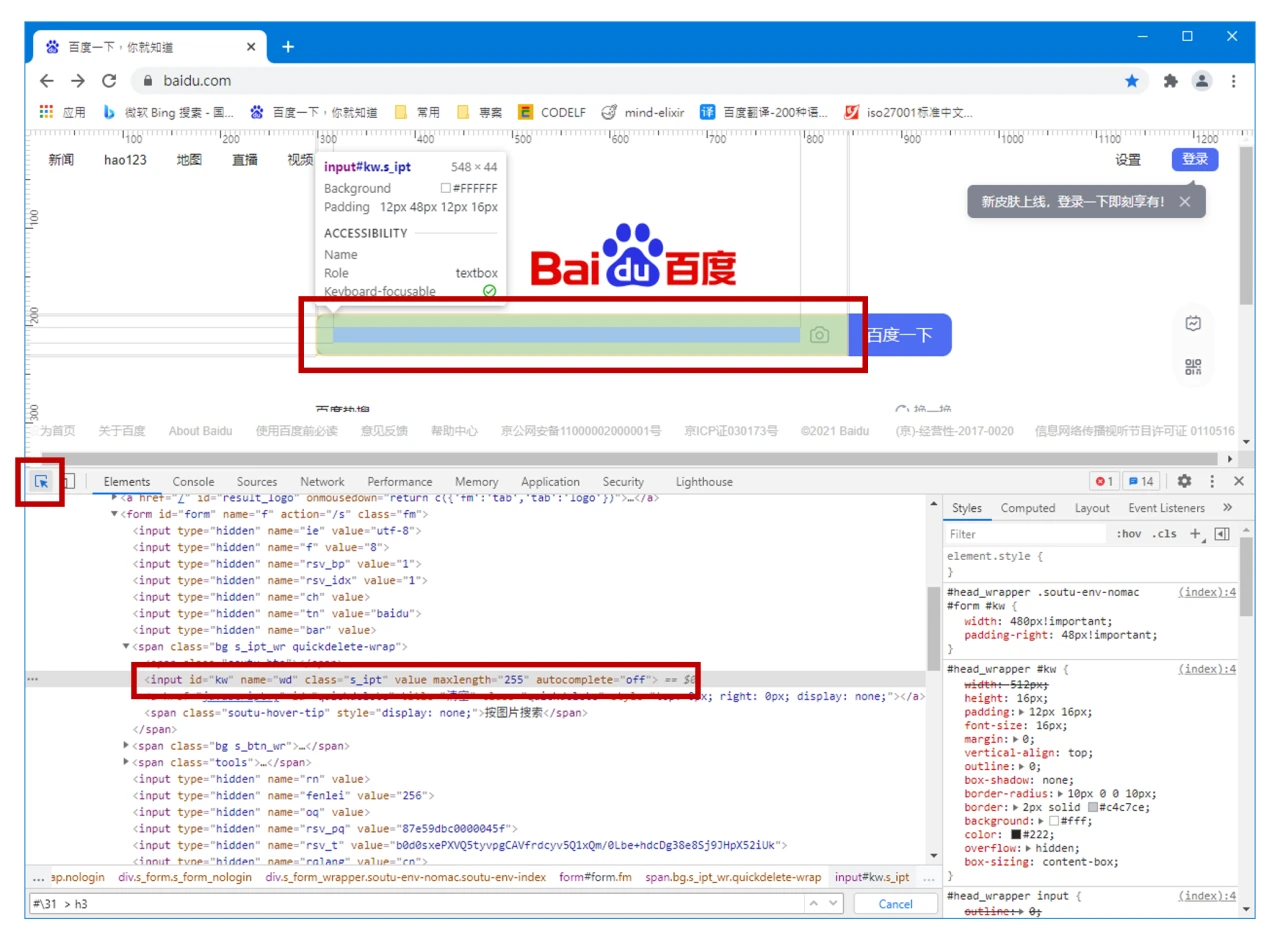The height and width of the screenshot is (941, 1280).
Task: Click the #c4c7ce border color swatch
Action: [1092, 807]
